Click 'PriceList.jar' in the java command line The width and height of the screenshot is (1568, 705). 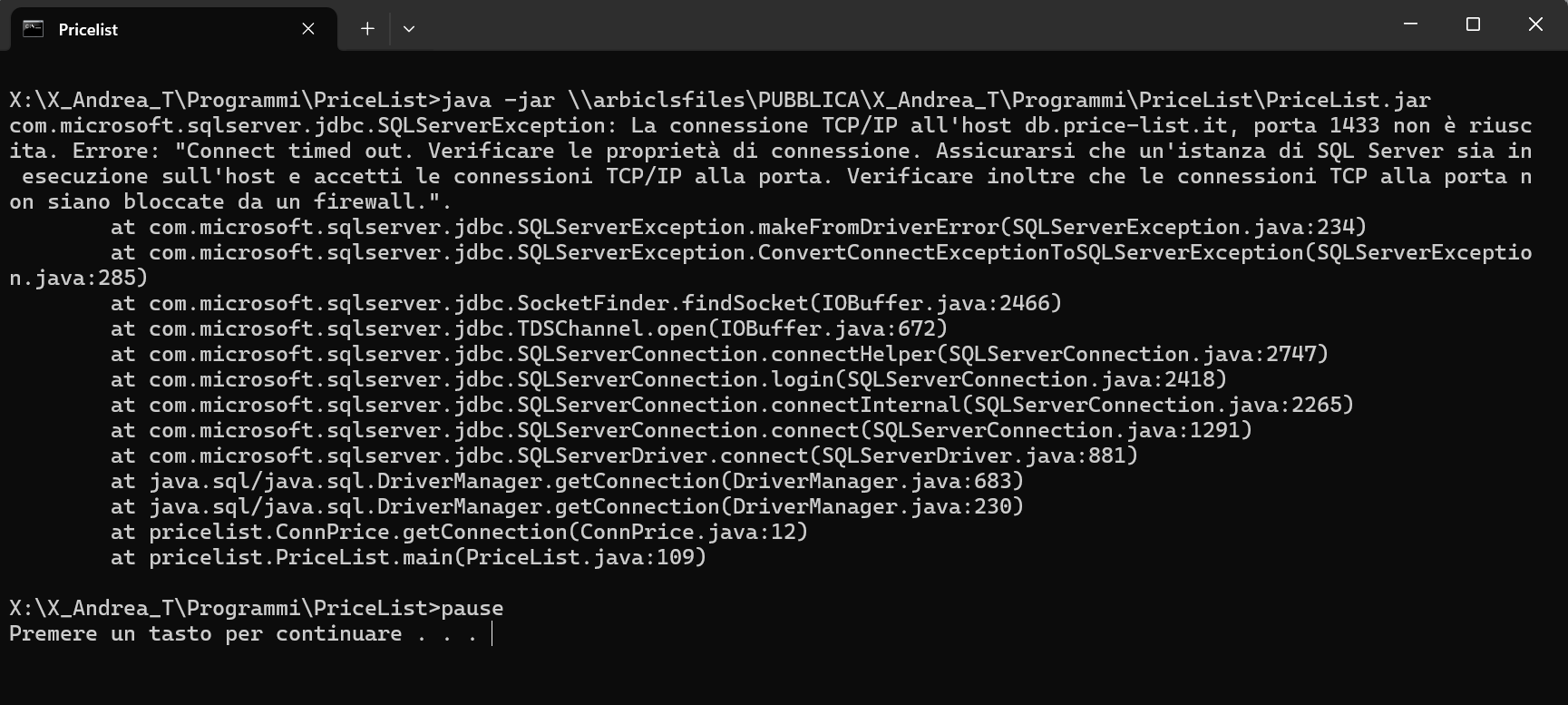click(1348, 100)
